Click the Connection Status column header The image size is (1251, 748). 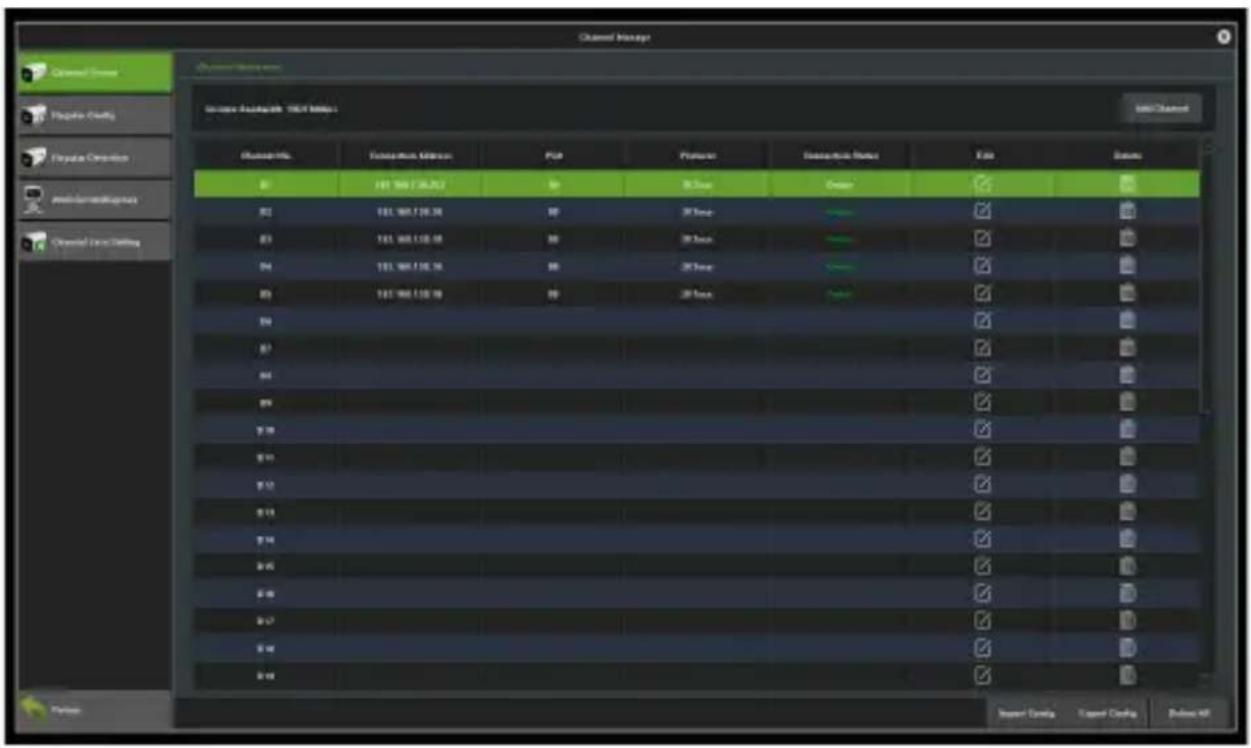click(x=840, y=155)
